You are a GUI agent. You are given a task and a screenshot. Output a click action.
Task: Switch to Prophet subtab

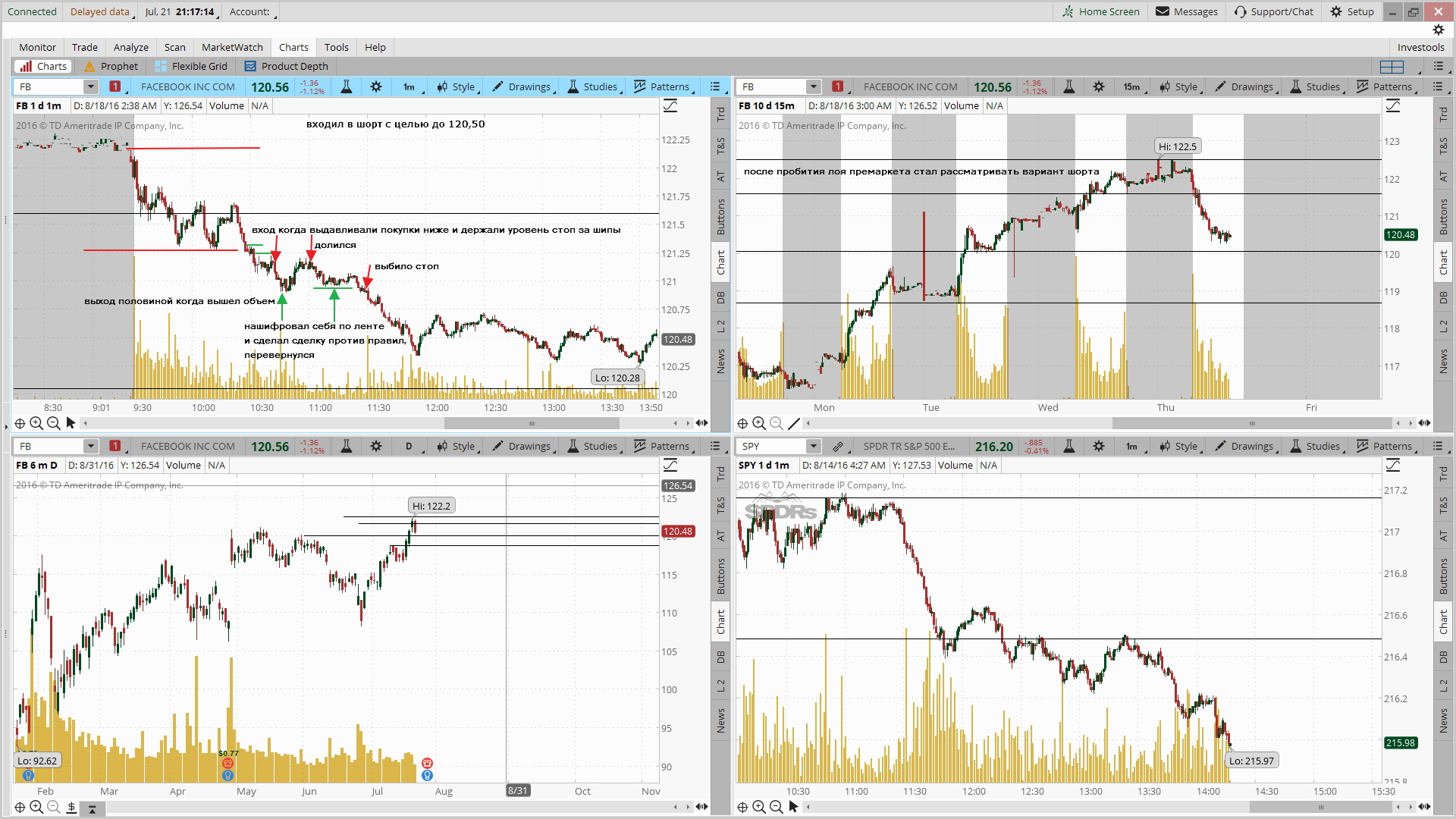111,66
